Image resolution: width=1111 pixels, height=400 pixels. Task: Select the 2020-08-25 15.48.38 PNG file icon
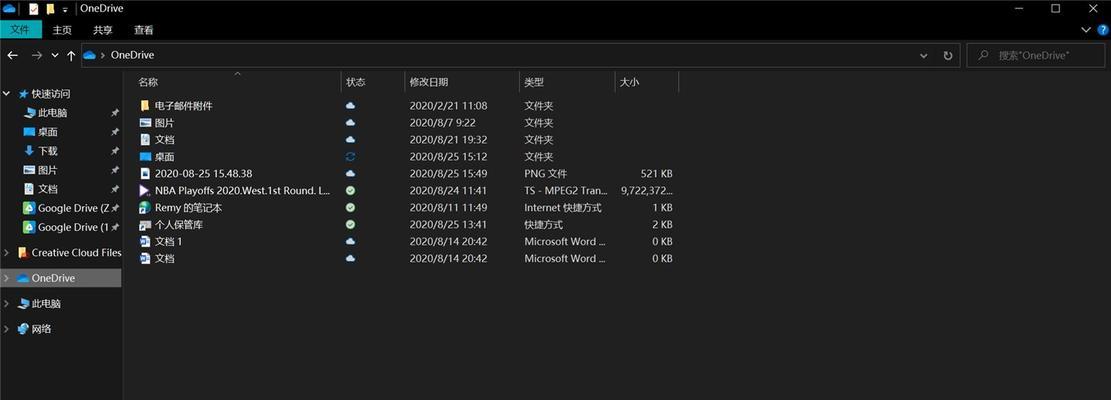tap(145, 173)
